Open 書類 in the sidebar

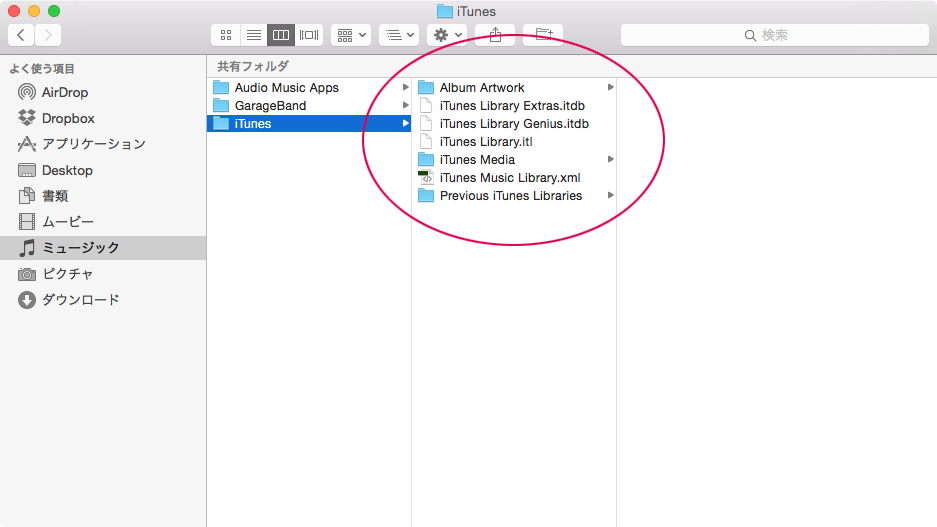pyautogui.click(x=103, y=196)
